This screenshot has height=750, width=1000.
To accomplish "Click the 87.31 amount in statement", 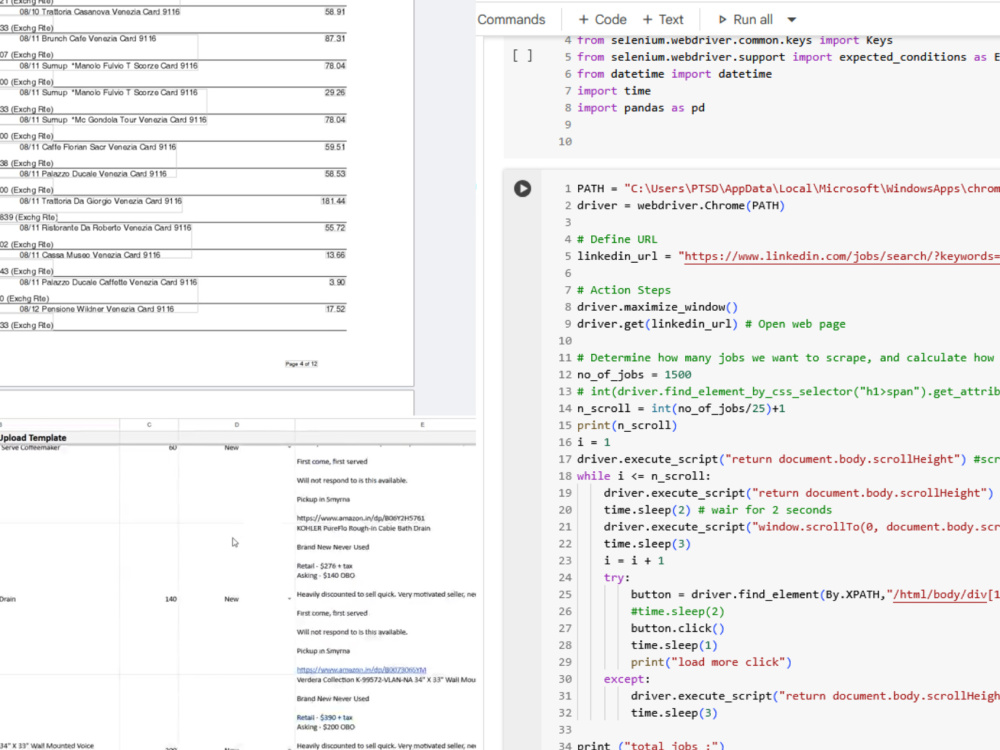I will click(335, 39).
